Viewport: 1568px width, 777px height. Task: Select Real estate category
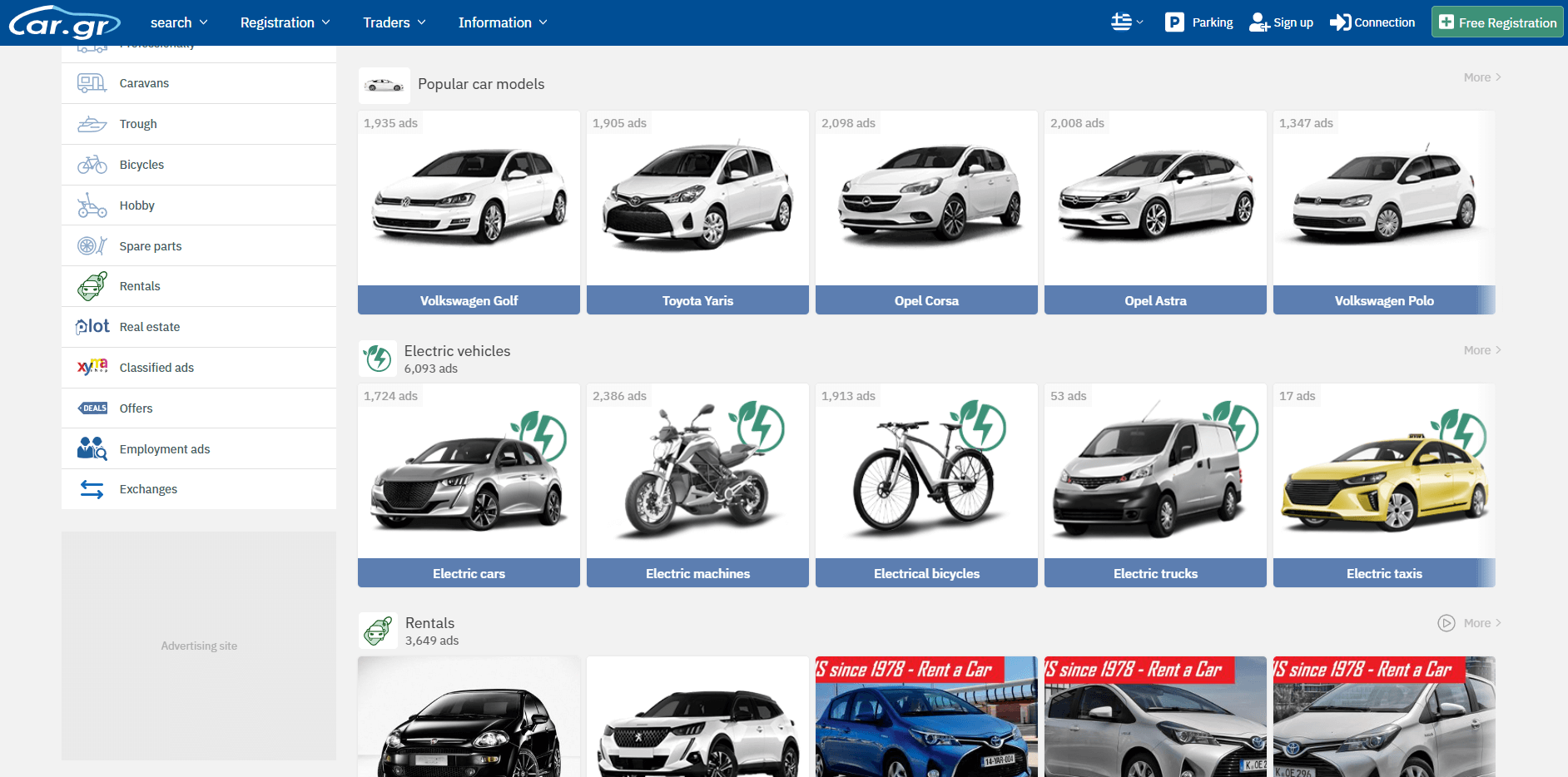click(199, 327)
